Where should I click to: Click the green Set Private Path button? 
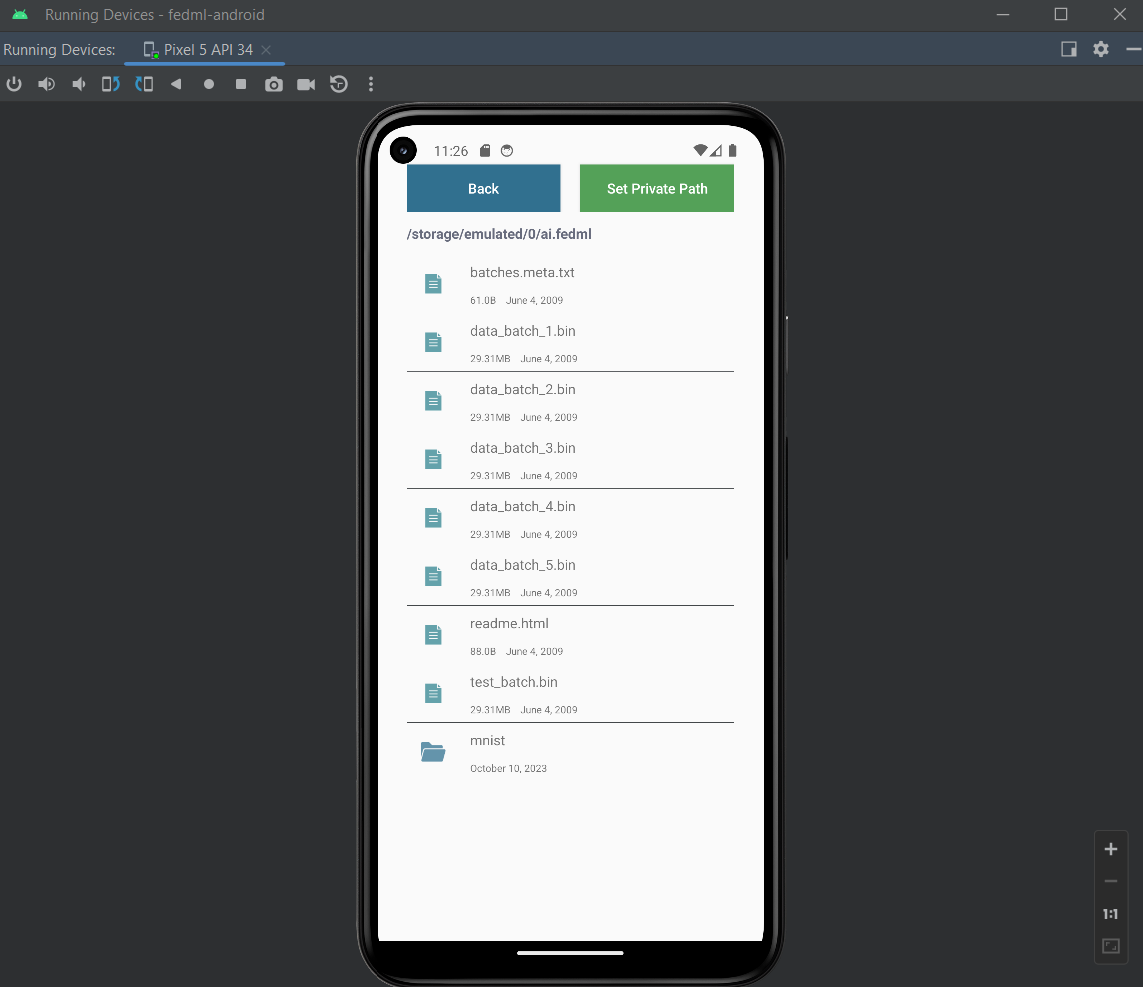[x=656, y=188]
